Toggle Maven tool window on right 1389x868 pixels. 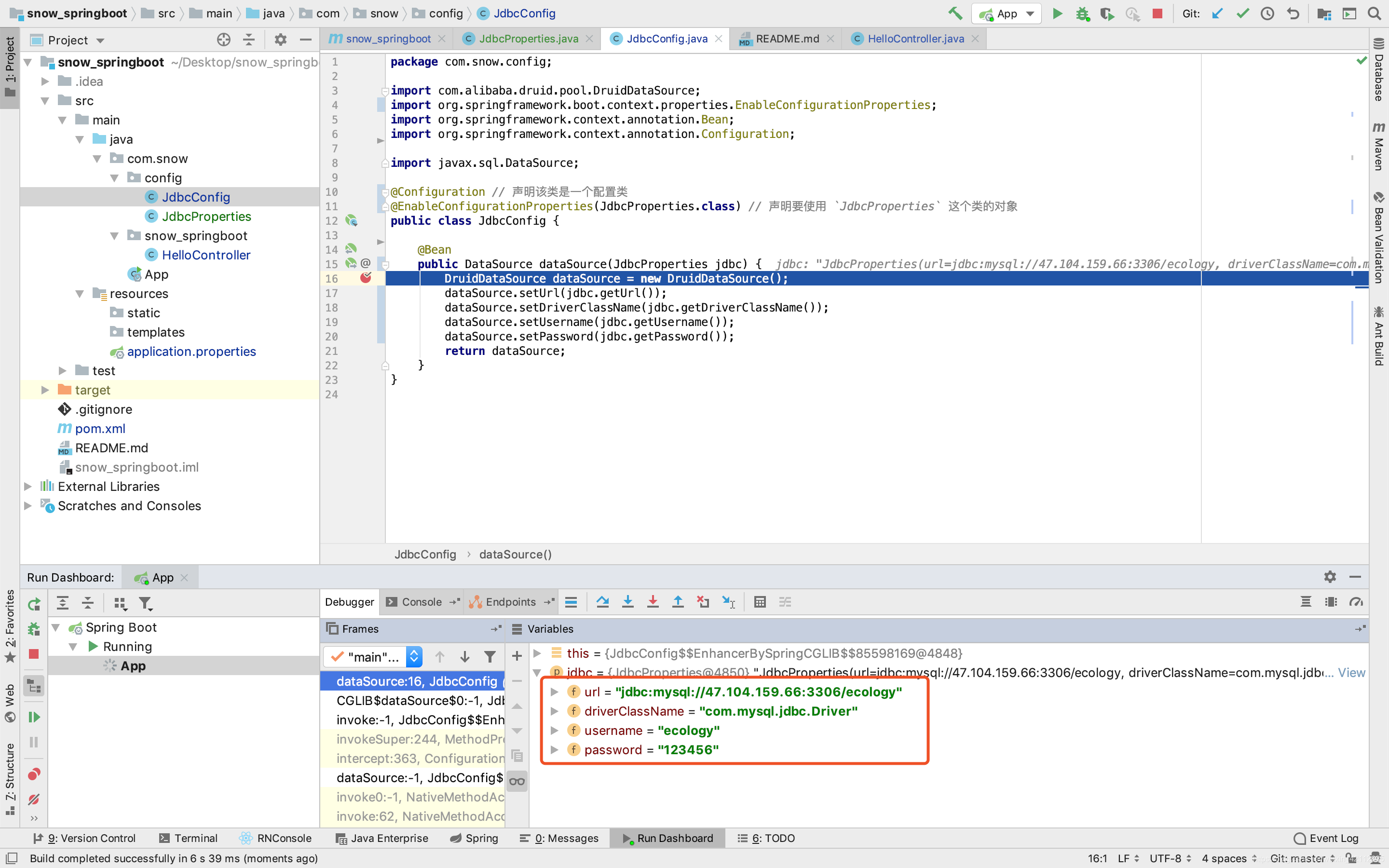[1379, 147]
